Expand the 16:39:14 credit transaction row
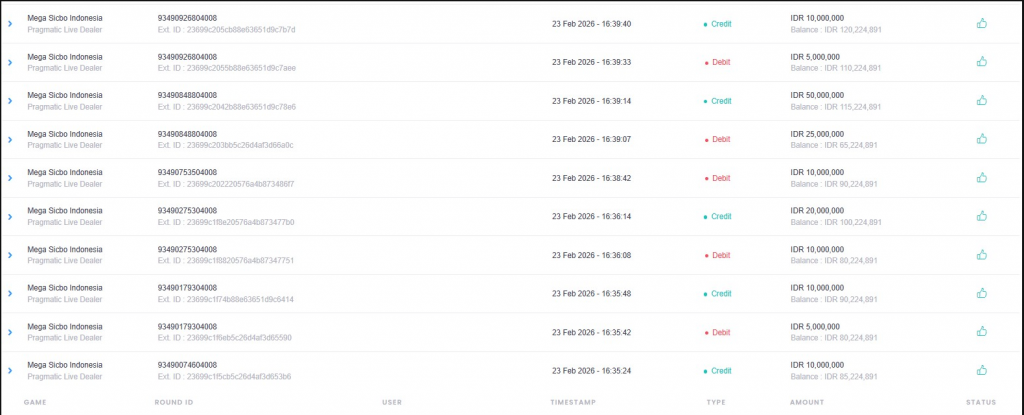Image resolution: width=1024 pixels, height=415 pixels. click(10, 100)
